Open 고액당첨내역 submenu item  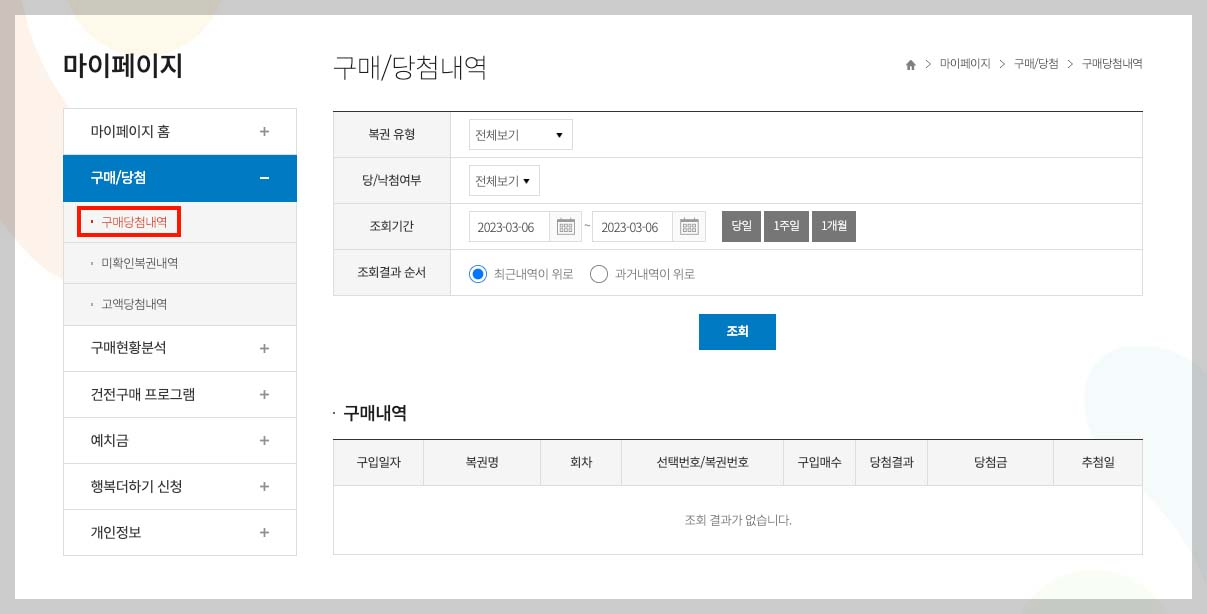pos(134,304)
